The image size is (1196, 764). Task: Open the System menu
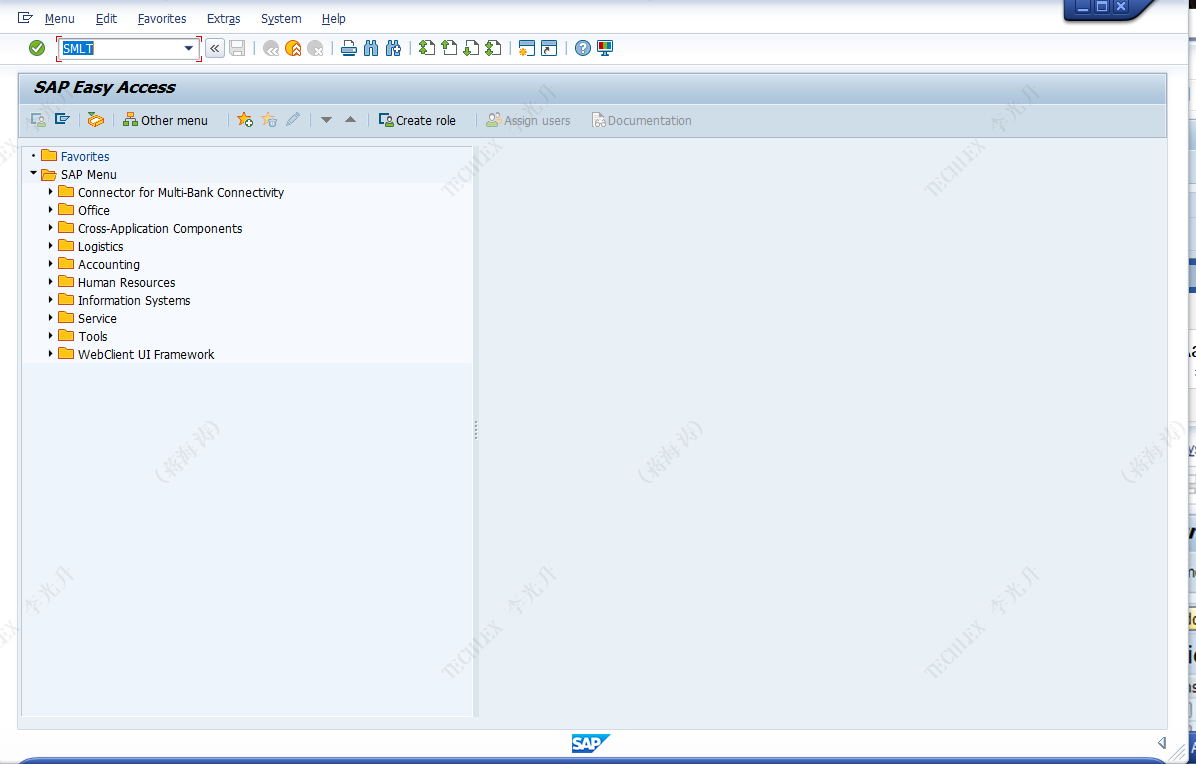click(281, 18)
